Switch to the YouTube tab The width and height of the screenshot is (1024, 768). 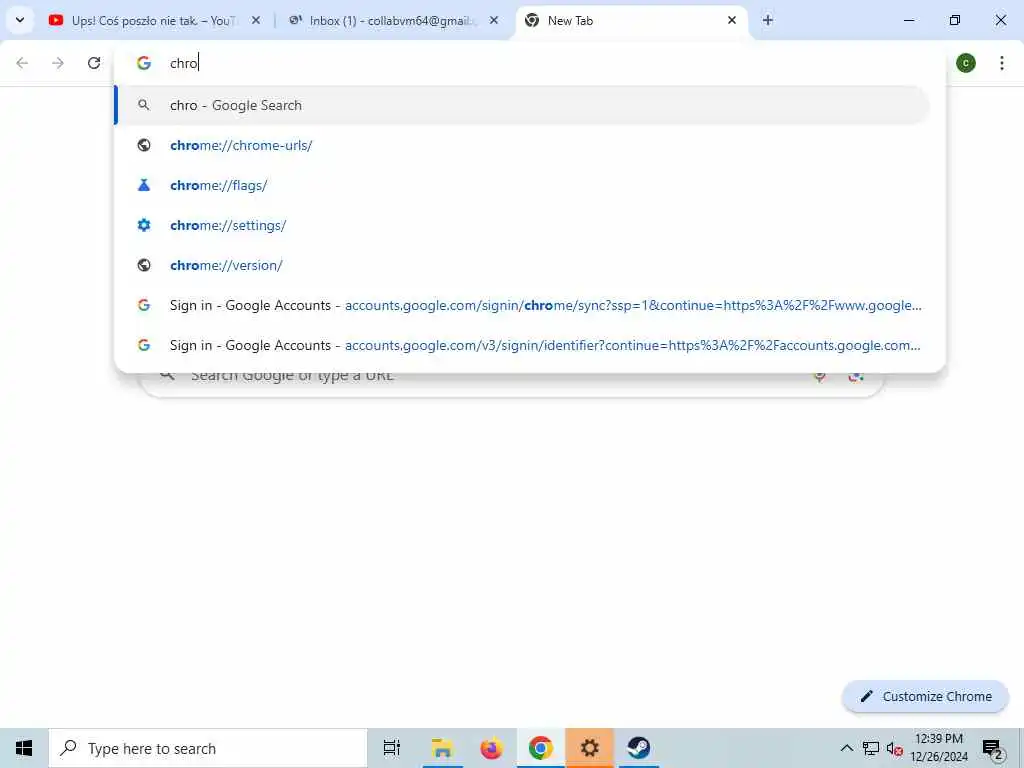coord(155,21)
